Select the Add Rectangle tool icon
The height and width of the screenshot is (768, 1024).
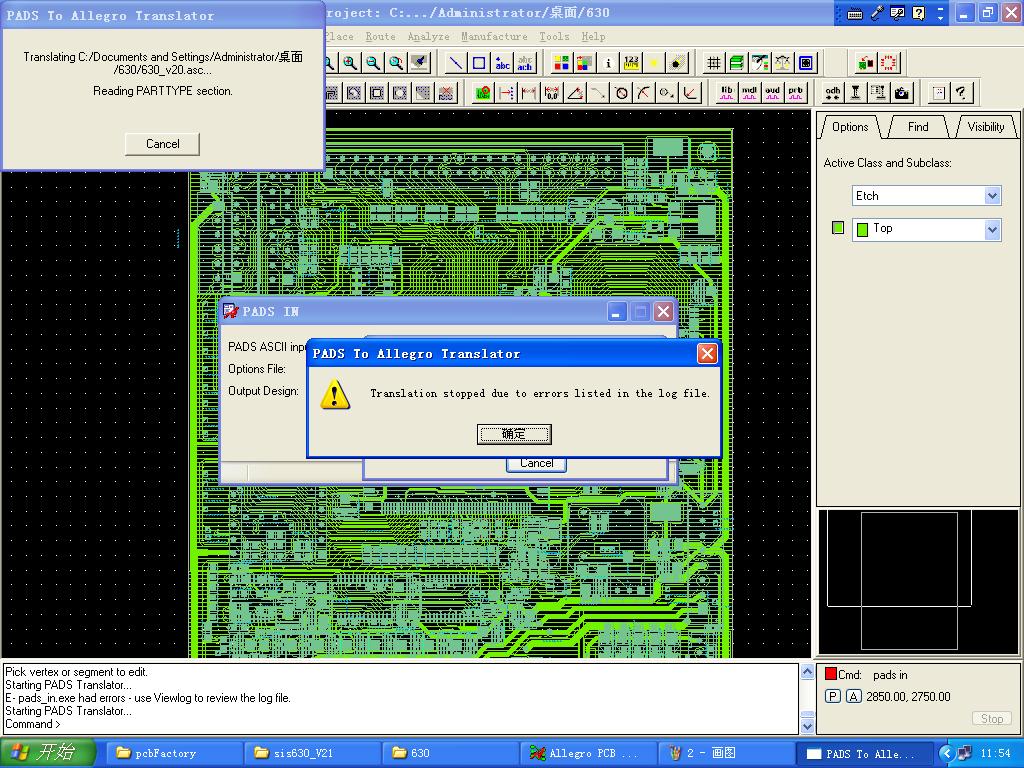tap(479, 63)
